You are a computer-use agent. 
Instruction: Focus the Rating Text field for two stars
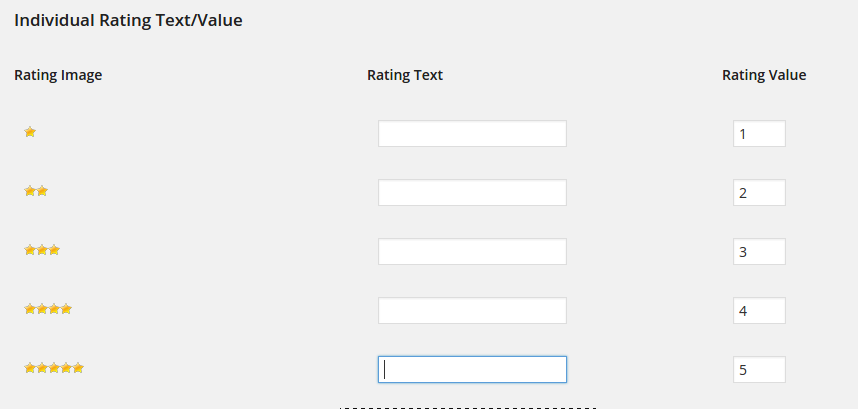click(x=472, y=193)
